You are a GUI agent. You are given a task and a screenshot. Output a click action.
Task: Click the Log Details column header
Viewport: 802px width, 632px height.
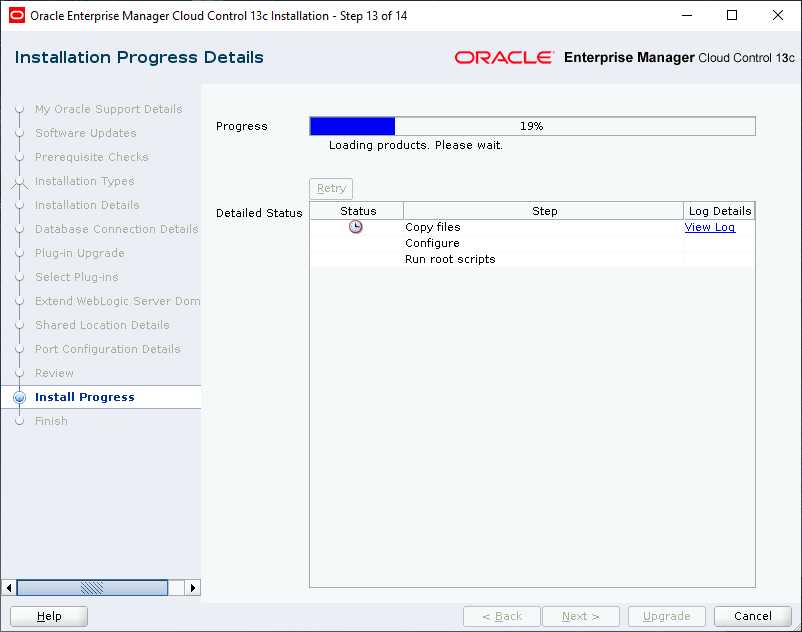[x=719, y=211]
